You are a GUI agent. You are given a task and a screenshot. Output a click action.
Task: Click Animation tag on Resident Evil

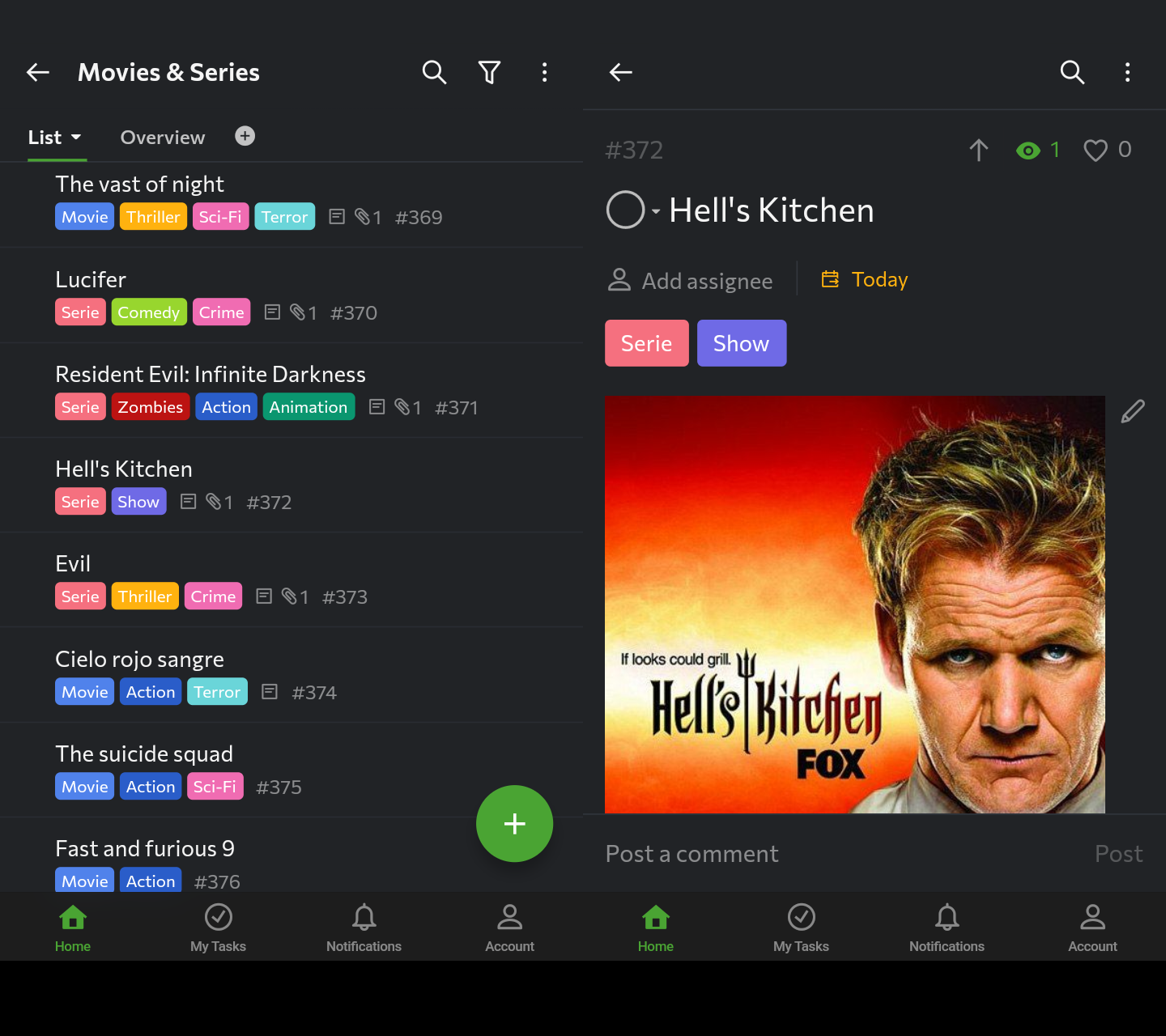[309, 407]
